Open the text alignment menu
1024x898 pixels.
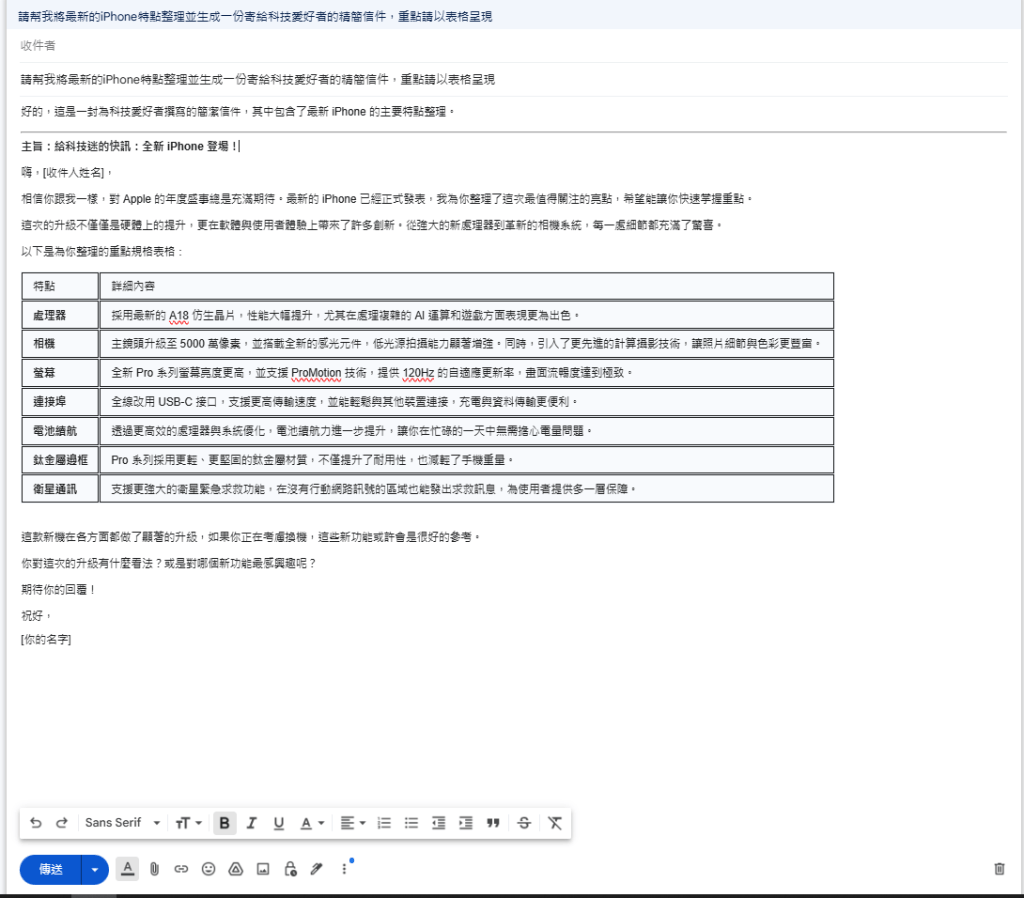click(352, 823)
